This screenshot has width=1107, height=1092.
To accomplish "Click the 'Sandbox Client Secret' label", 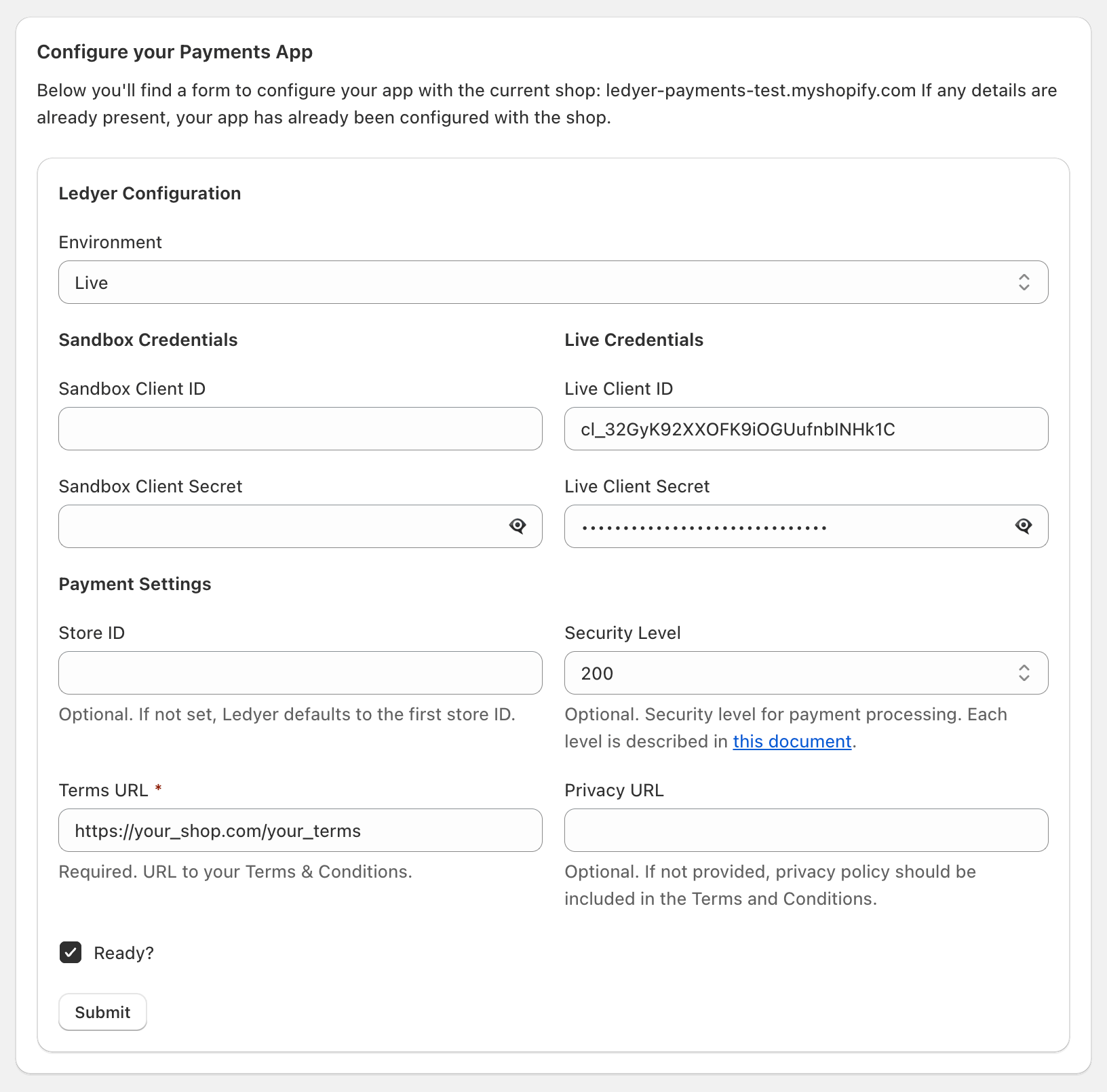I will pos(151,486).
